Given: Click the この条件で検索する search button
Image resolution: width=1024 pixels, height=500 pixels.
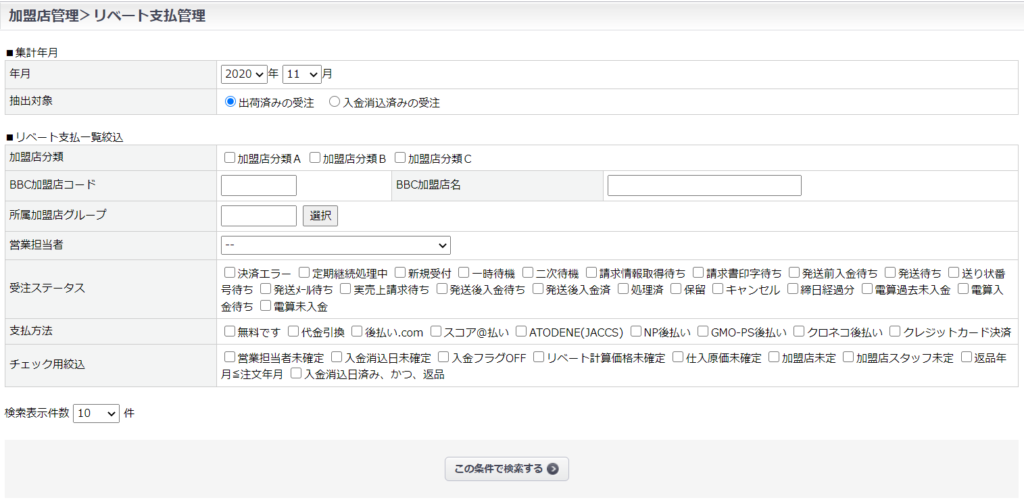Looking at the screenshot, I should (x=506, y=468).
